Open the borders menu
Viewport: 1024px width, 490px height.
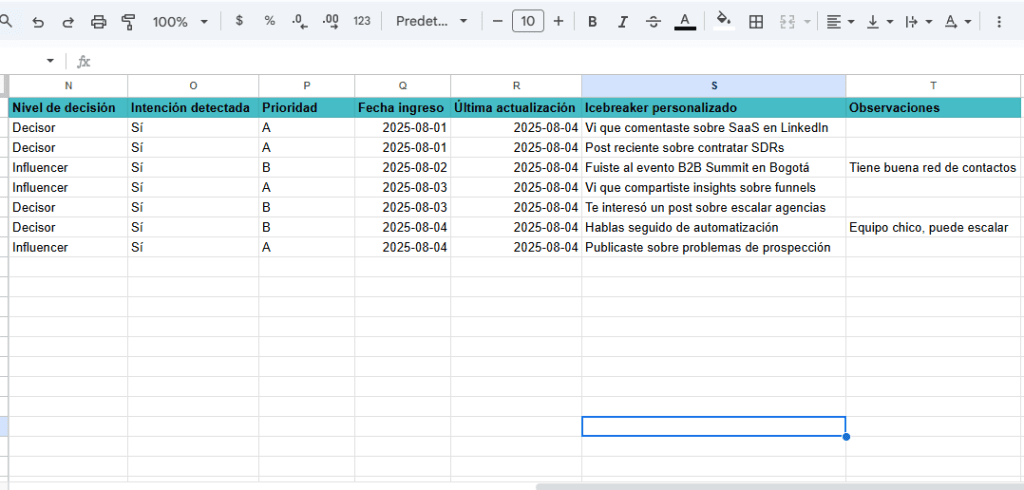coord(756,22)
